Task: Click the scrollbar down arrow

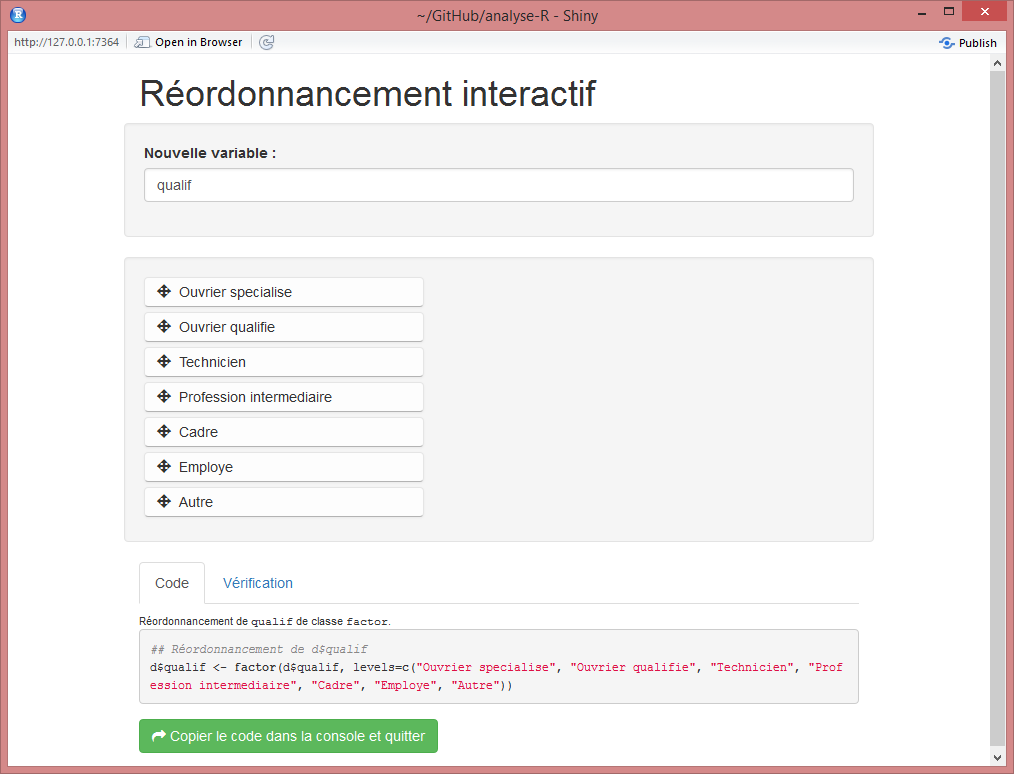Action: click(997, 757)
